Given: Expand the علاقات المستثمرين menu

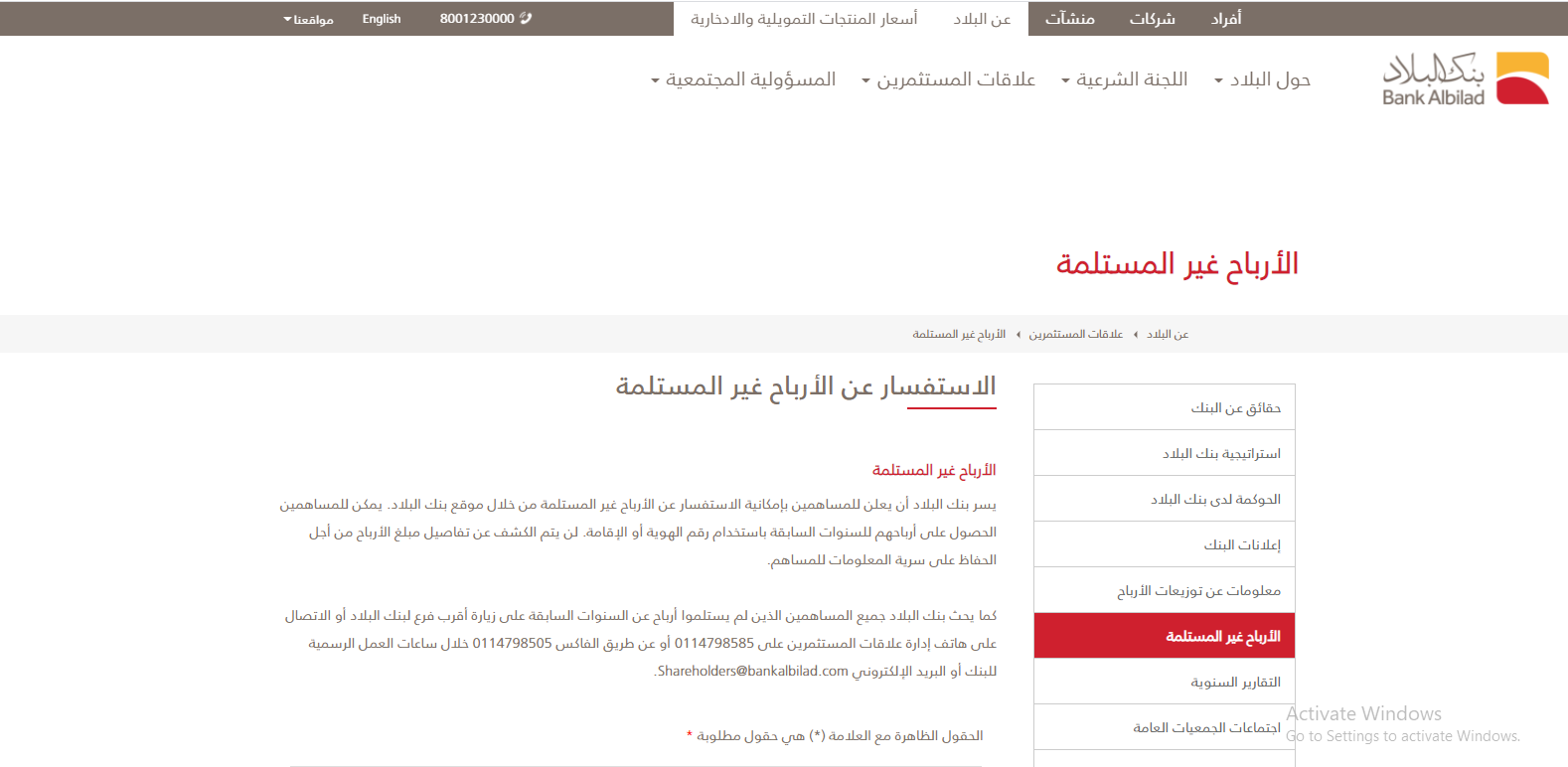Looking at the screenshot, I should 948,79.
